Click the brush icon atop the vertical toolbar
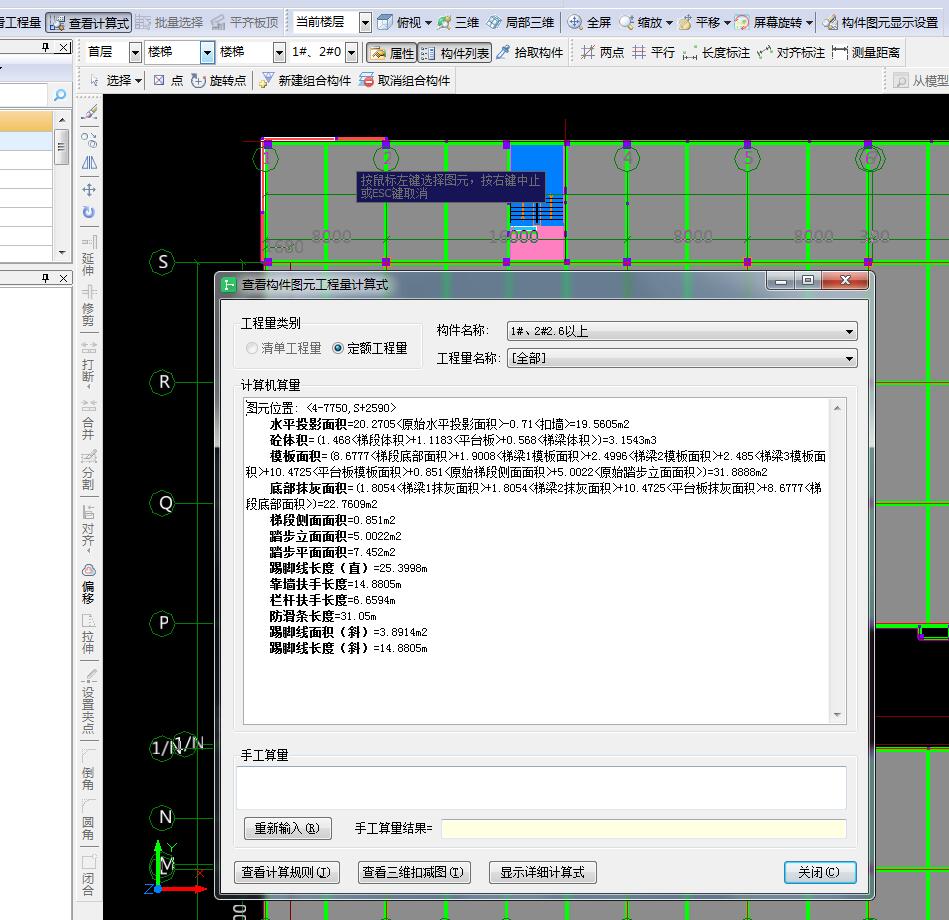 point(89,113)
